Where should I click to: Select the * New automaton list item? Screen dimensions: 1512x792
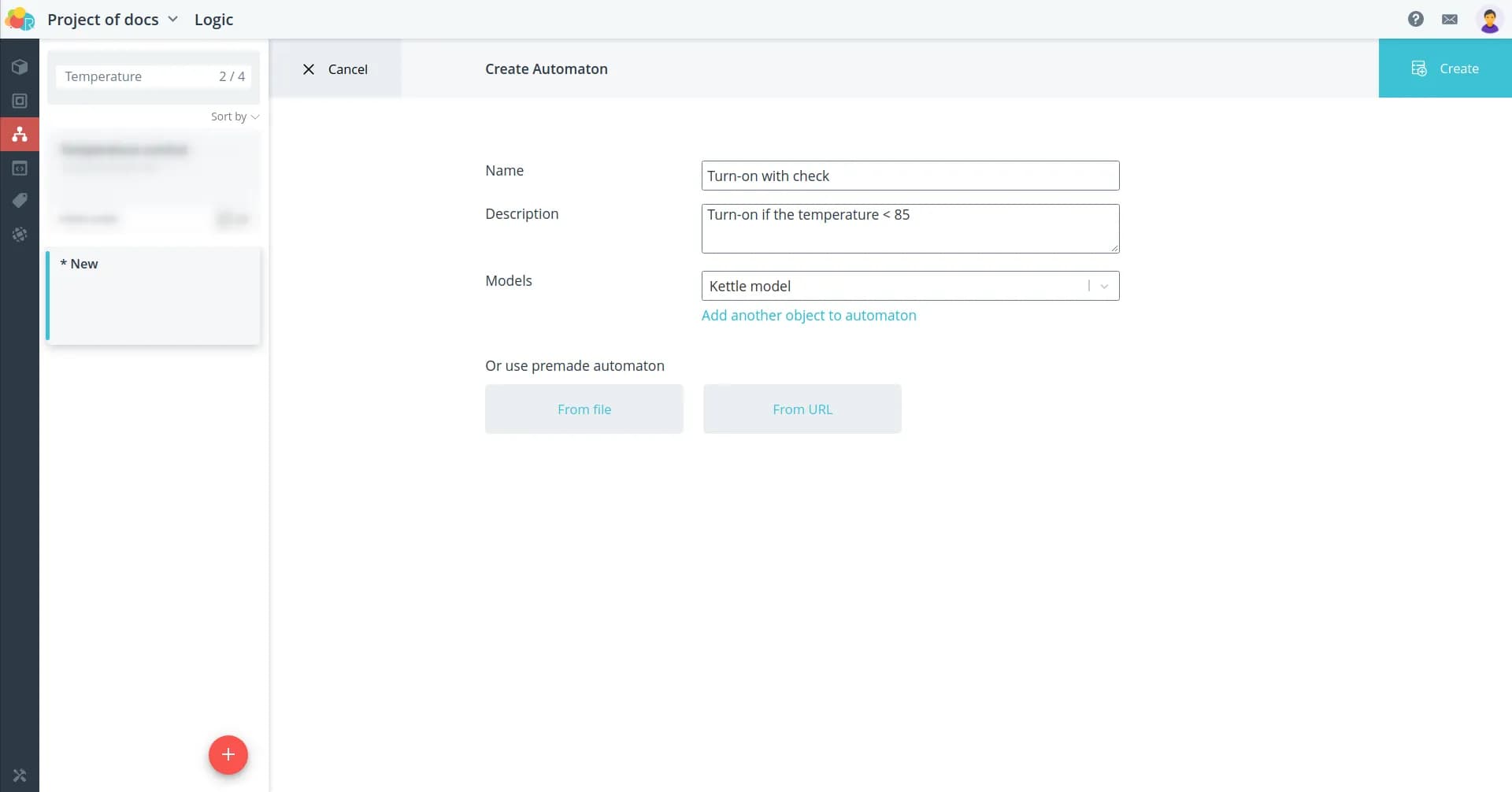click(x=154, y=295)
